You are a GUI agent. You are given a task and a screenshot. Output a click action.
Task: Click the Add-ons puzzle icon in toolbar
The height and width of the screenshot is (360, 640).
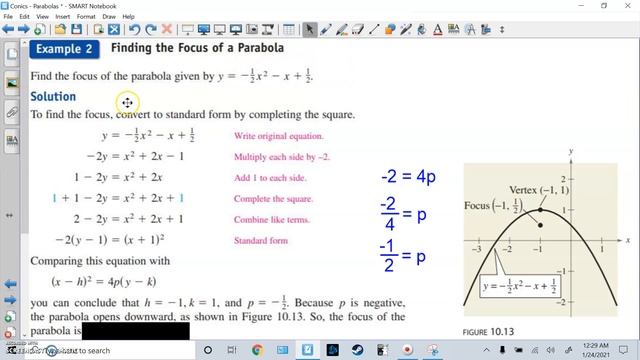(x=486, y=29)
